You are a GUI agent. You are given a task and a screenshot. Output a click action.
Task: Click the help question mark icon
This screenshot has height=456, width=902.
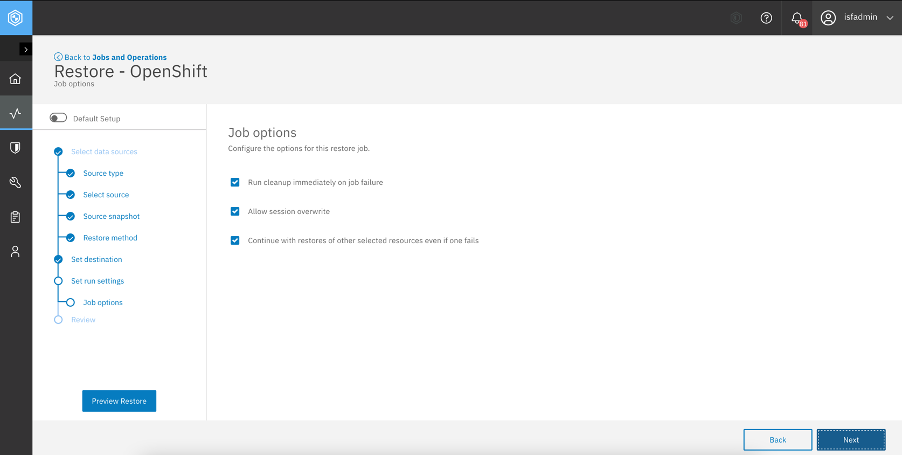(x=766, y=18)
